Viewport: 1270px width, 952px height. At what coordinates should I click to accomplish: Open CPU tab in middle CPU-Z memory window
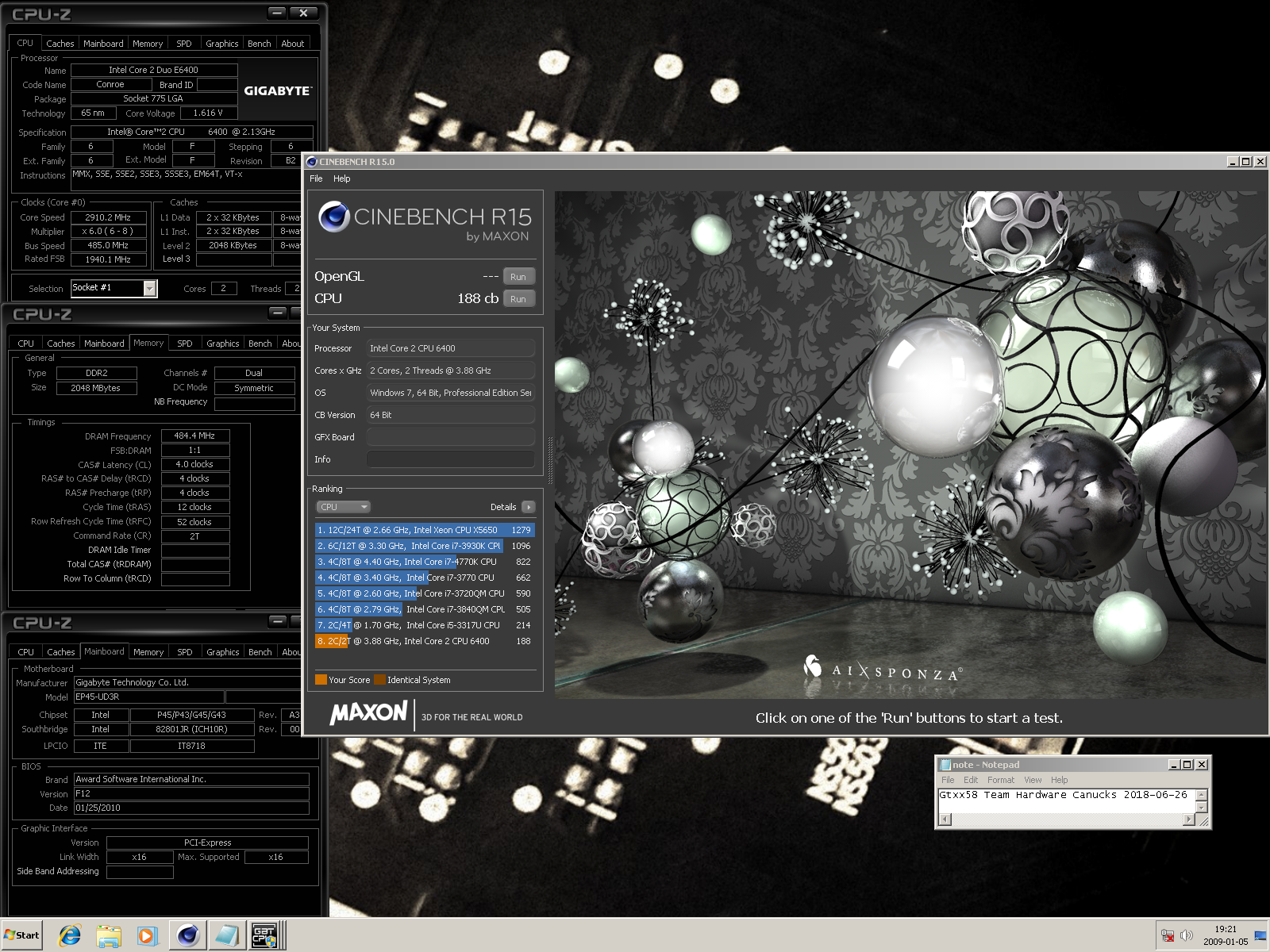point(26,344)
